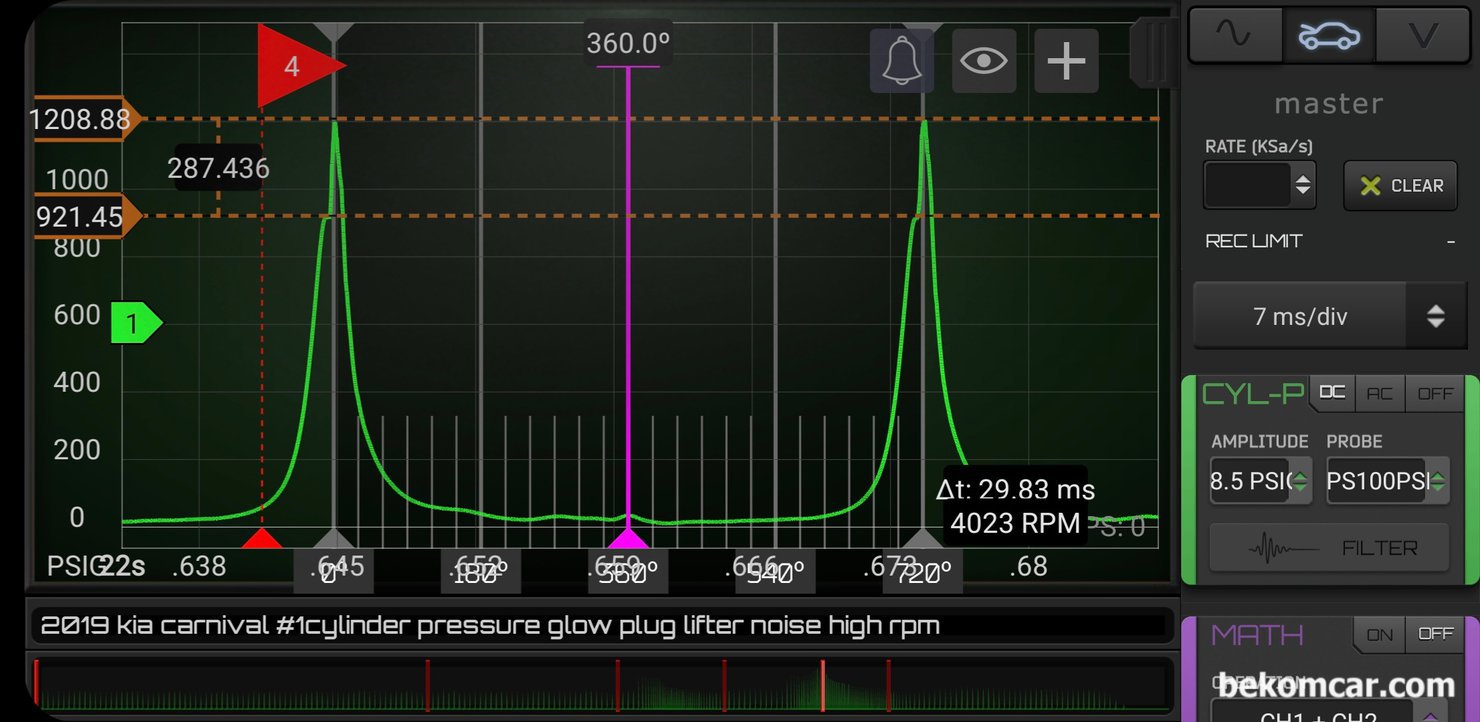
Task: Click the 0° phase ruler marker
Action: click(333, 571)
